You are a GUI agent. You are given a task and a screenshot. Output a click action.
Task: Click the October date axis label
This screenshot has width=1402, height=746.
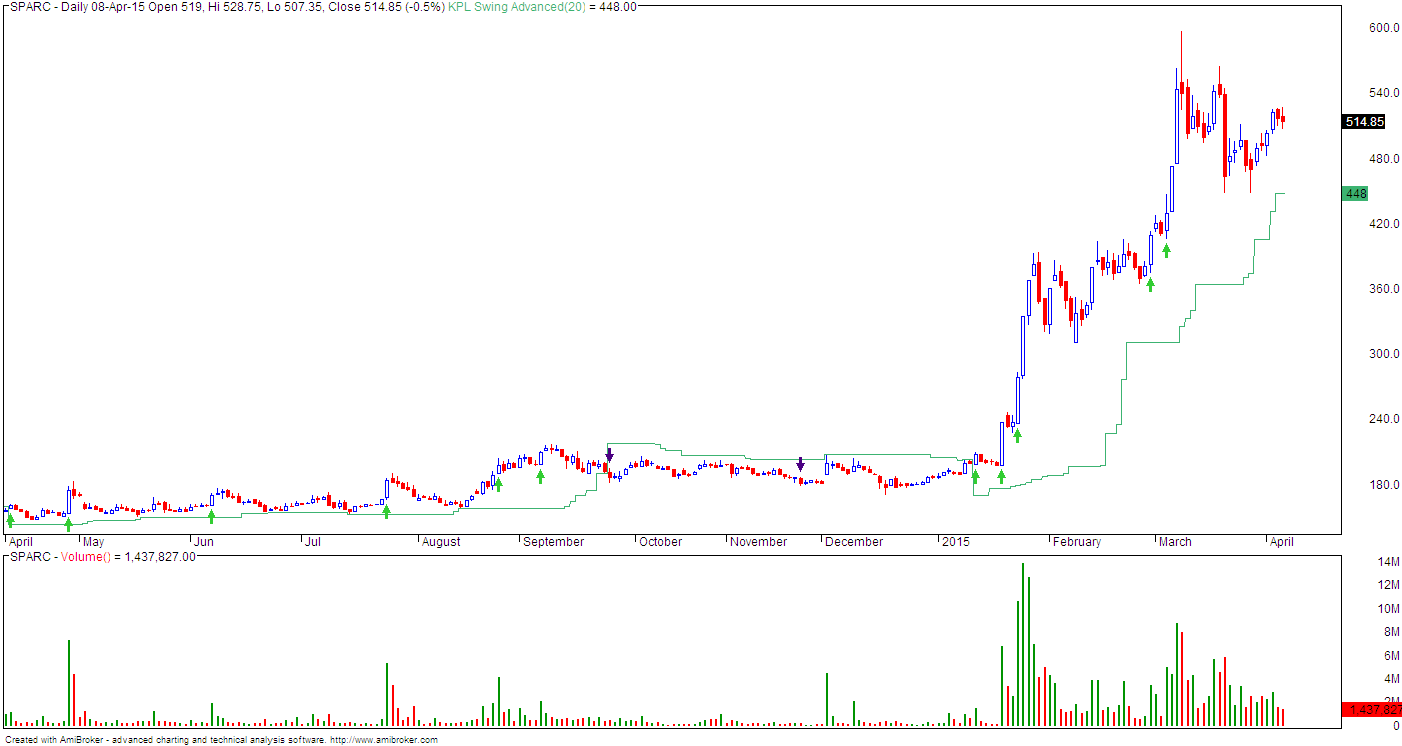click(661, 542)
